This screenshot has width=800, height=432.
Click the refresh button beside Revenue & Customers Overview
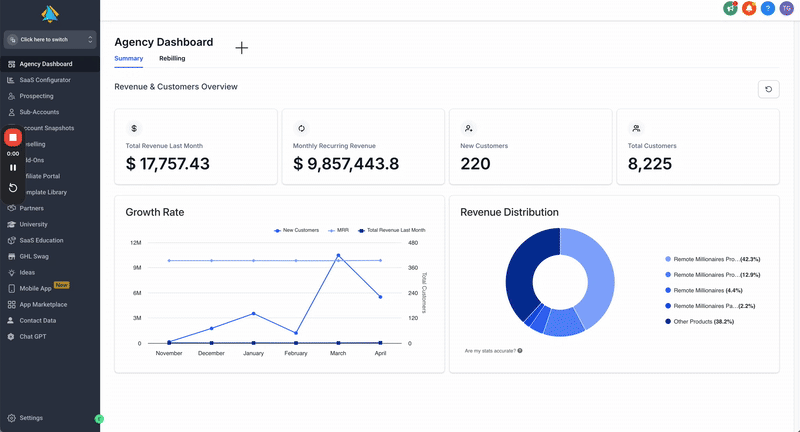(768, 90)
